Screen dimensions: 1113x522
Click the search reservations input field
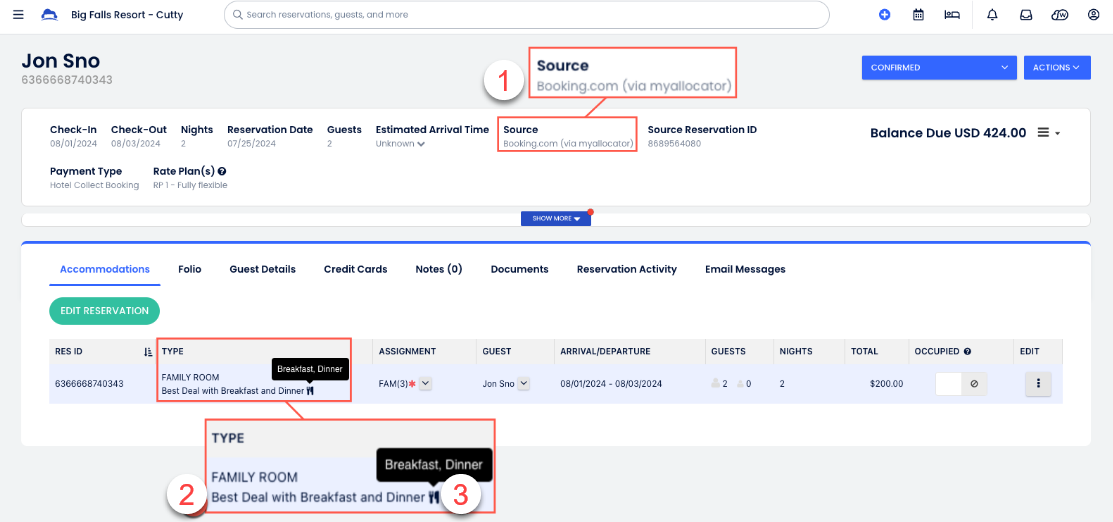click(x=527, y=15)
